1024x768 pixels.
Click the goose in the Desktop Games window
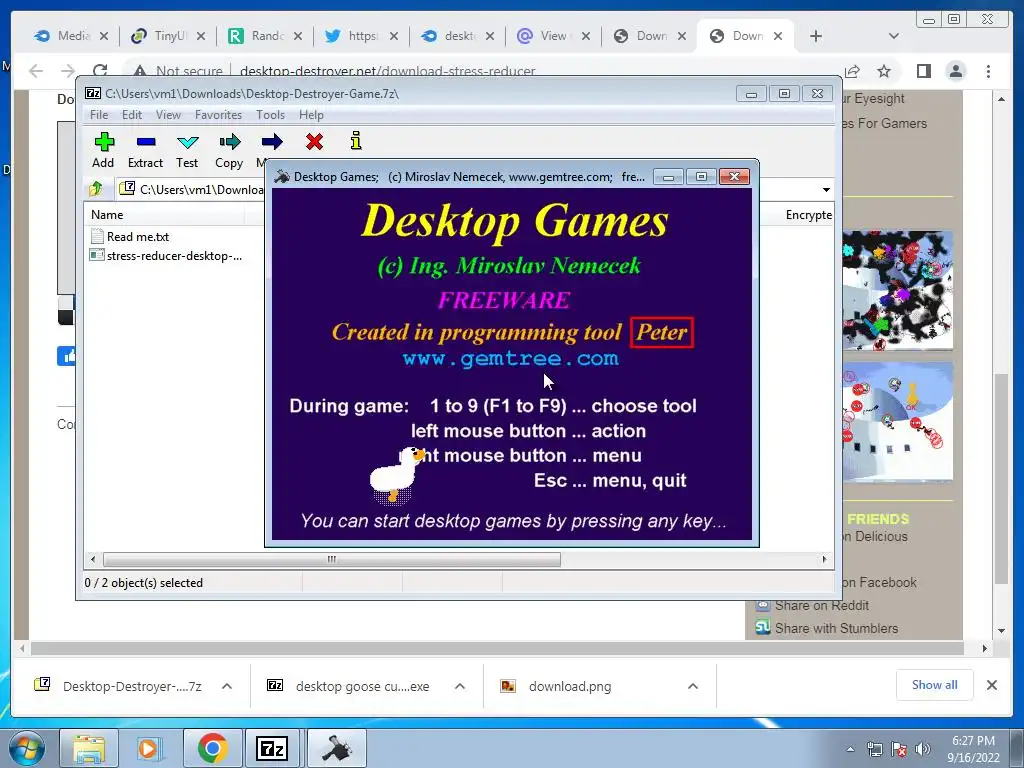(x=395, y=475)
